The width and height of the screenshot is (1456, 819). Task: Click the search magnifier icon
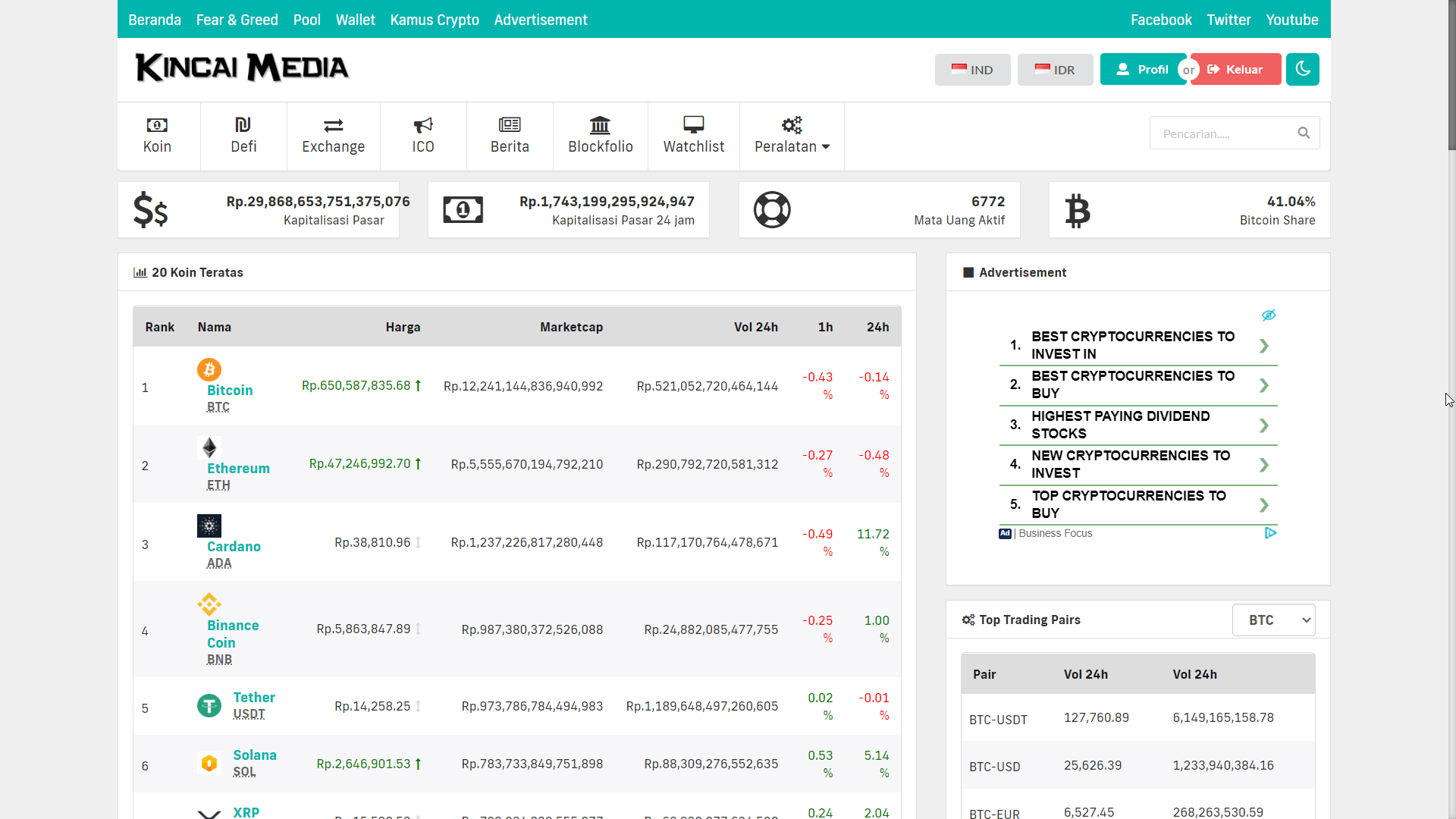1304,133
